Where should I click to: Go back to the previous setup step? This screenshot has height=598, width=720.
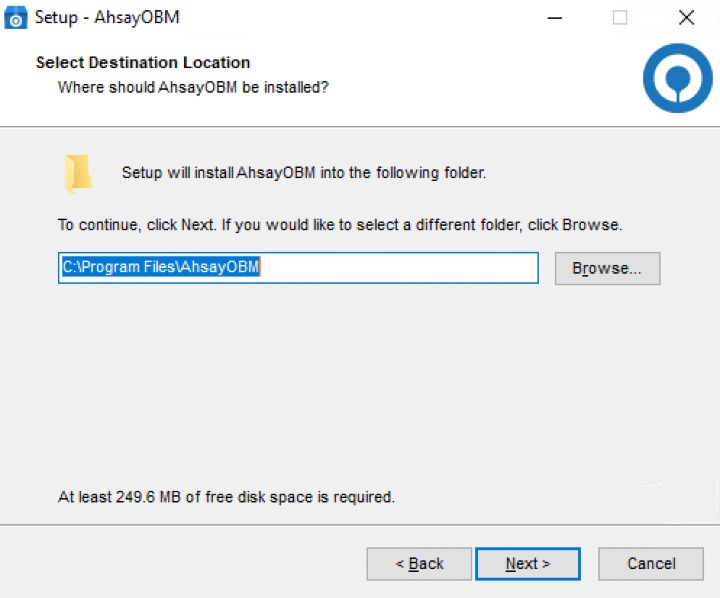tap(419, 564)
